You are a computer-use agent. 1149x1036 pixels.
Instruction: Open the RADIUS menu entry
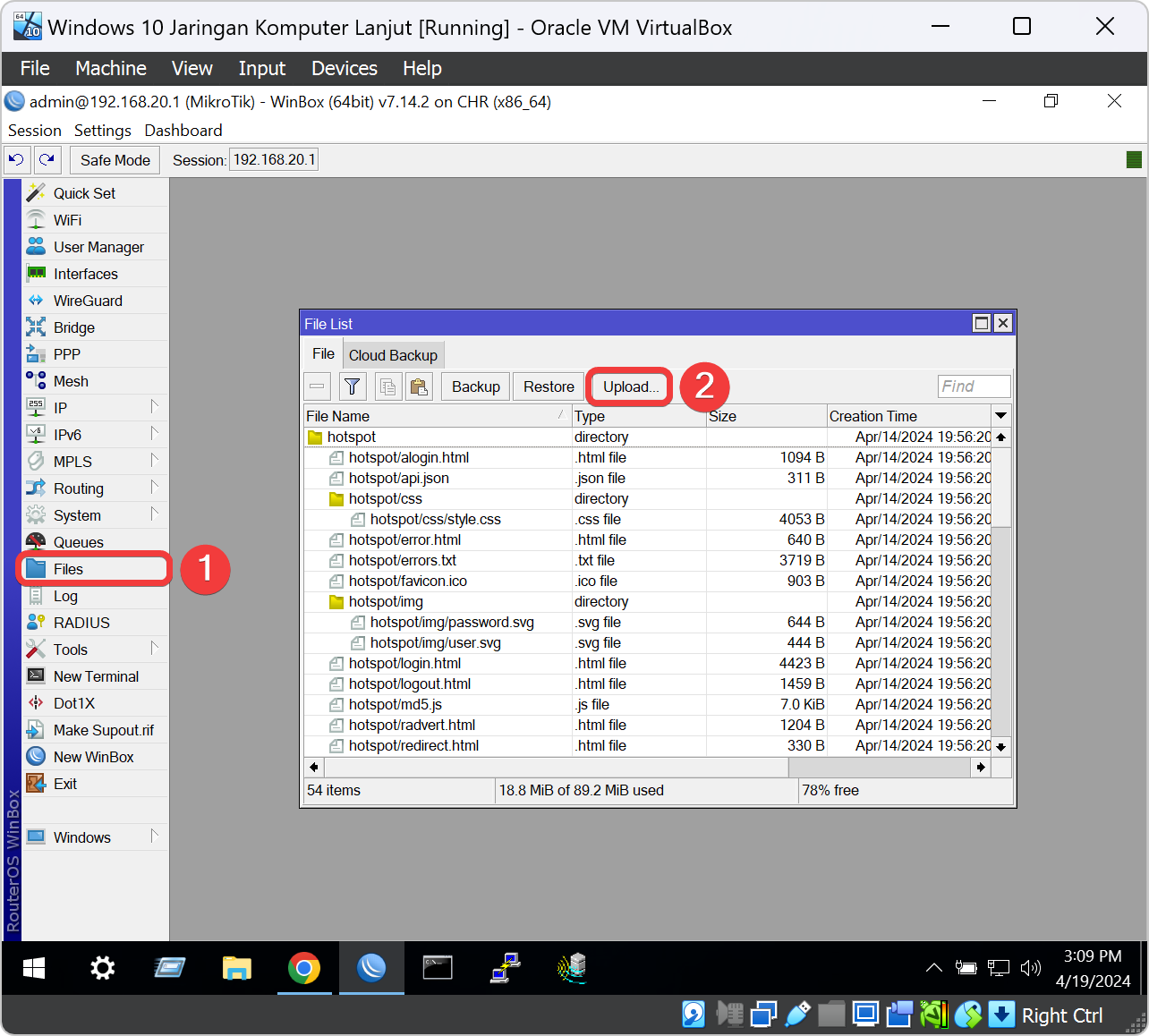(95, 623)
